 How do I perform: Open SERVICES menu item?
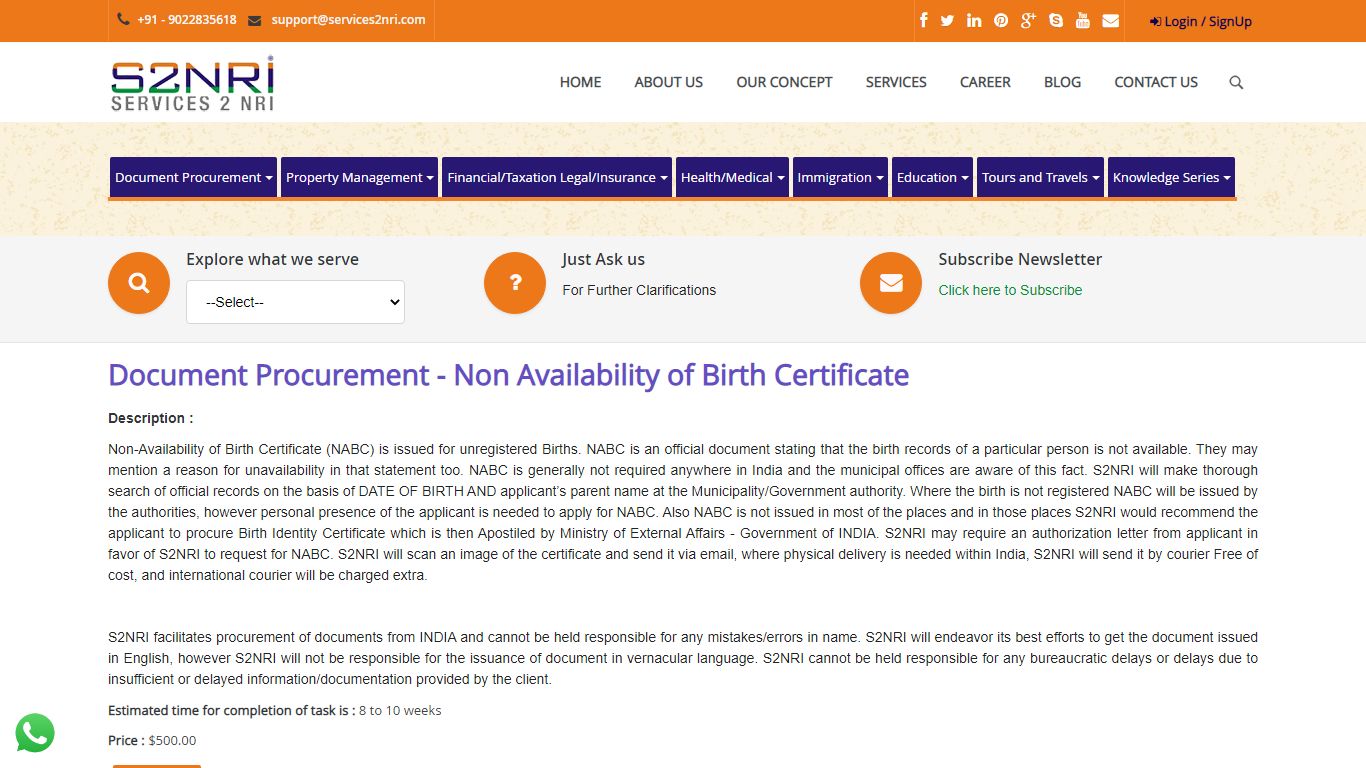(896, 82)
